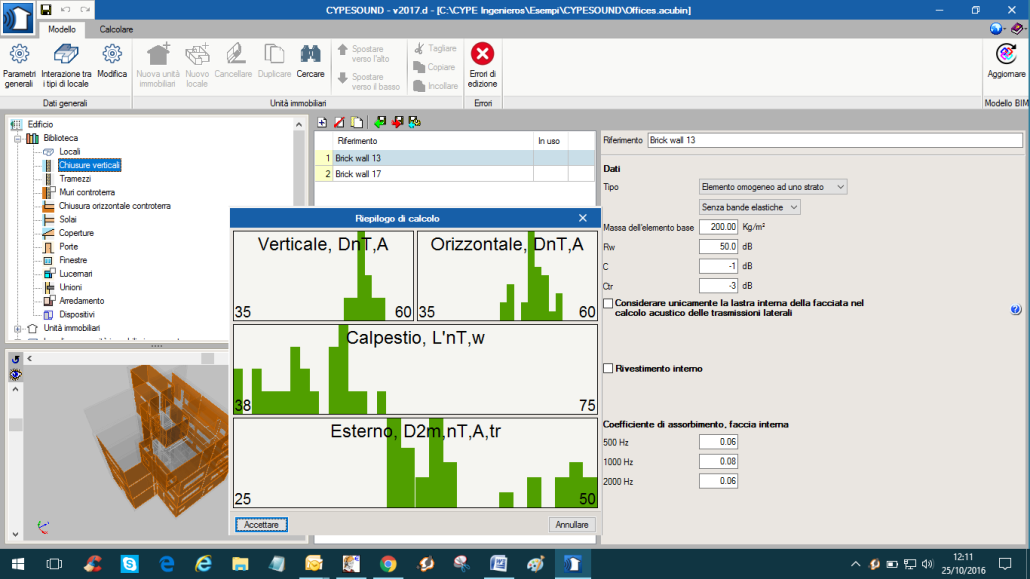1030x579 pixels.
Task: Click the 1000 Hz absorption field
Action: pyautogui.click(x=718, y=461)
